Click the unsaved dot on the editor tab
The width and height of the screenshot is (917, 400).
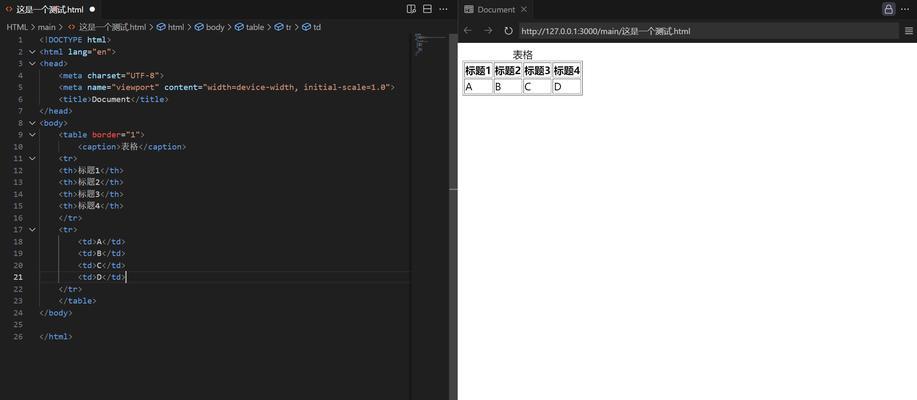[x=92, y=9]
